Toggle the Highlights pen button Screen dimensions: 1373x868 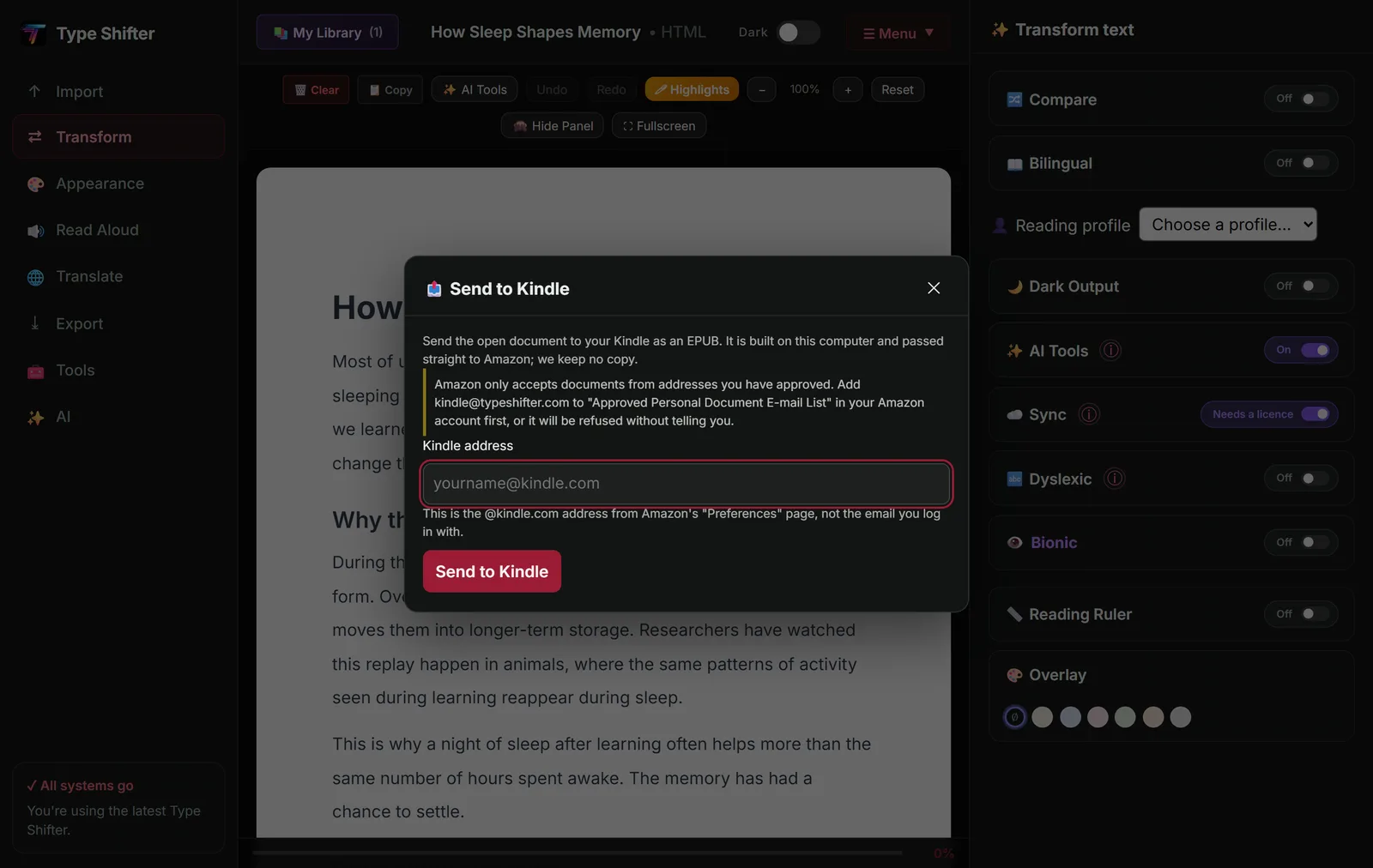692,90
